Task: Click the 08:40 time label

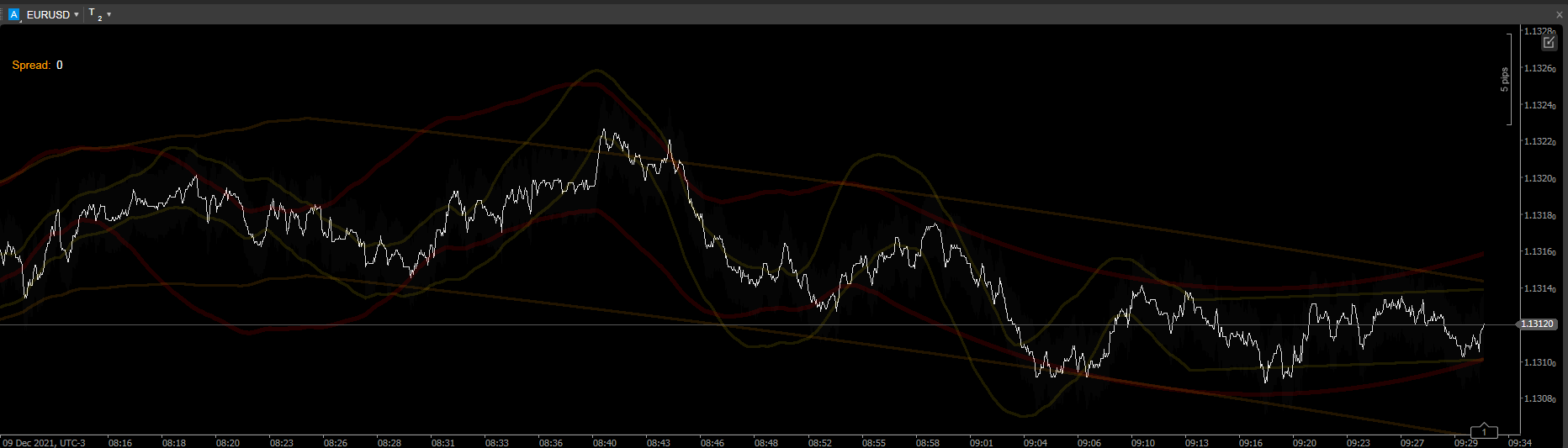Action: point(604,442)
